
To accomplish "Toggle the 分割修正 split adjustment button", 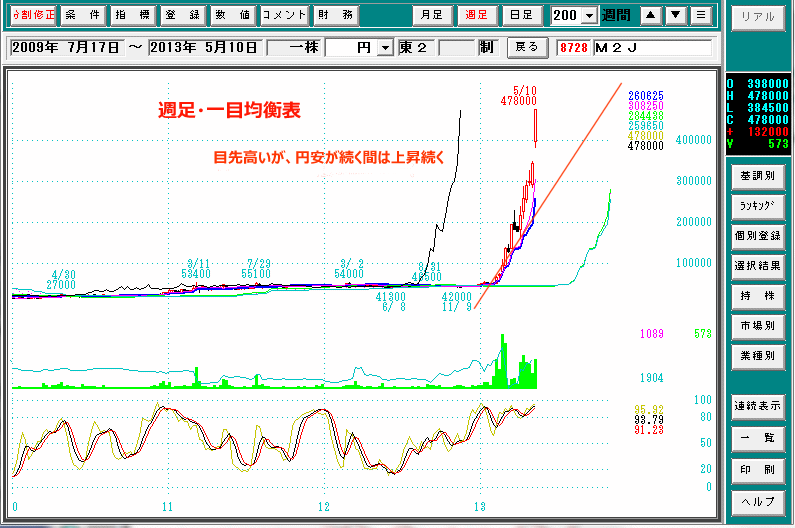I will 33,15.
